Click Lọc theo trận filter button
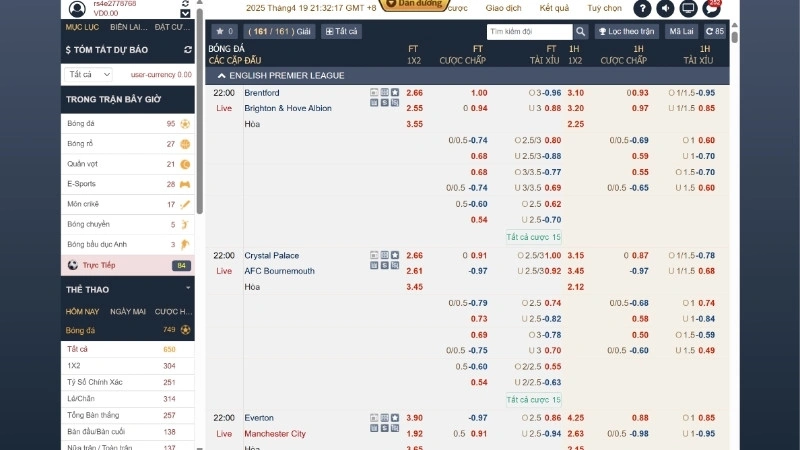Viewport: 800px width, 450px height. (627, 32)
